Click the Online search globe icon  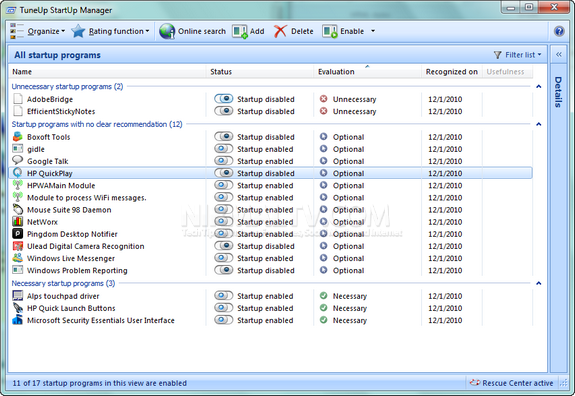[167, 31]
